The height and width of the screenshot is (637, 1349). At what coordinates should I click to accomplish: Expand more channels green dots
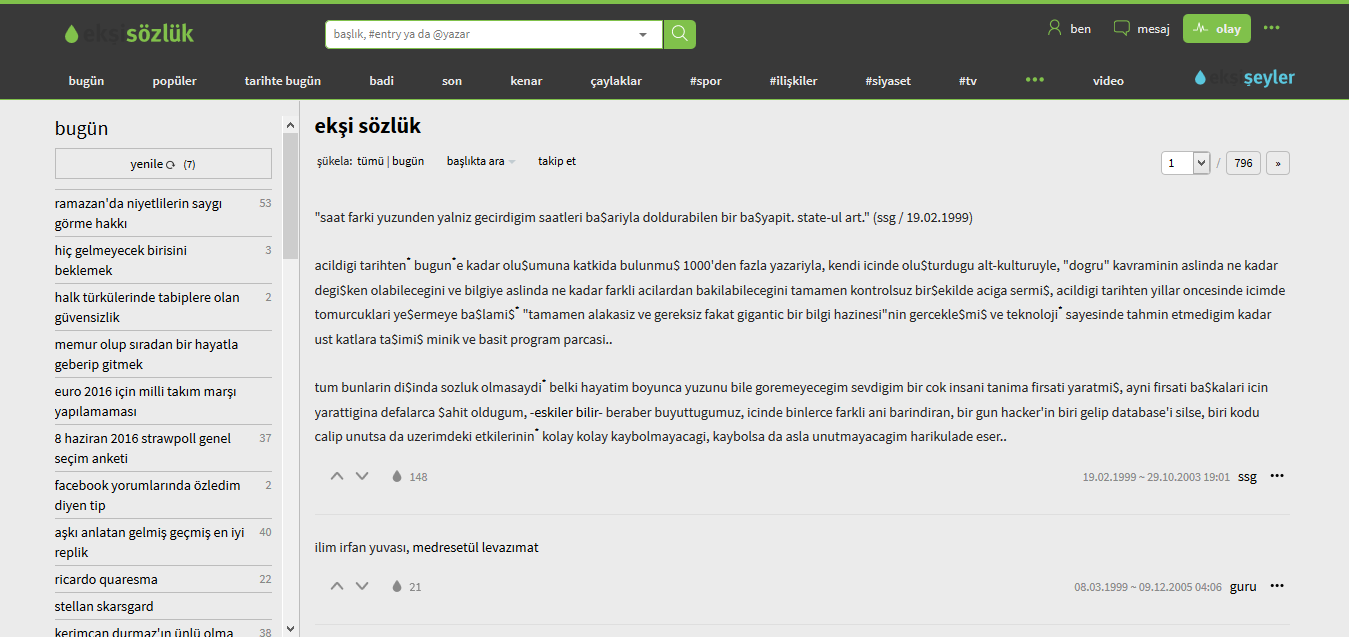pyautogui.click(x=1035, y=80)
